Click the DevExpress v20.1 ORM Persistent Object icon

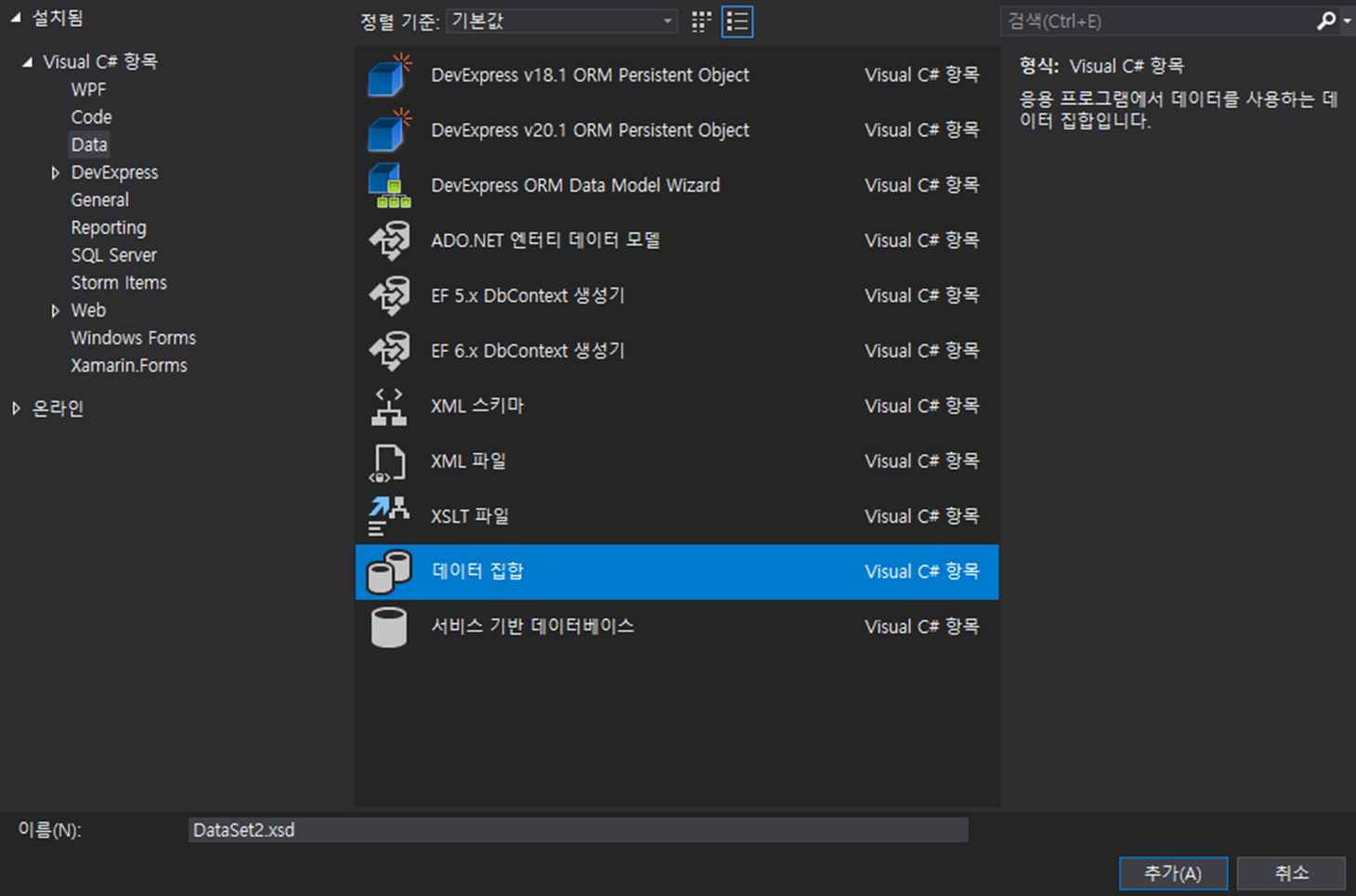pos(389,130)
